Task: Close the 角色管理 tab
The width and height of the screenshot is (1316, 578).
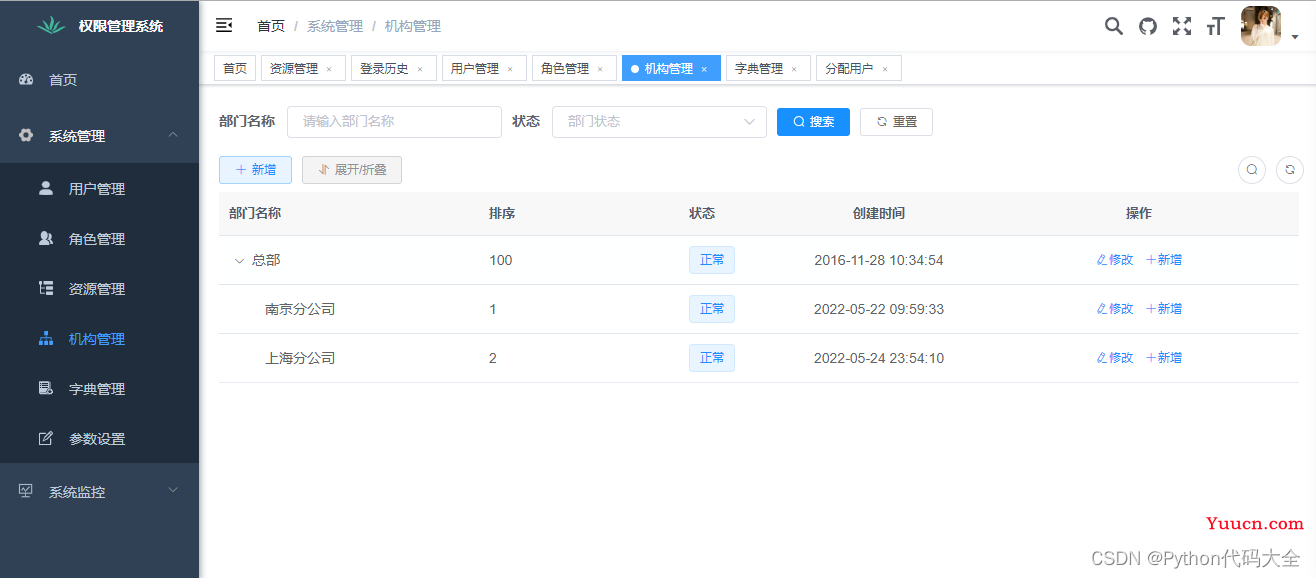Action: (600, 69)
